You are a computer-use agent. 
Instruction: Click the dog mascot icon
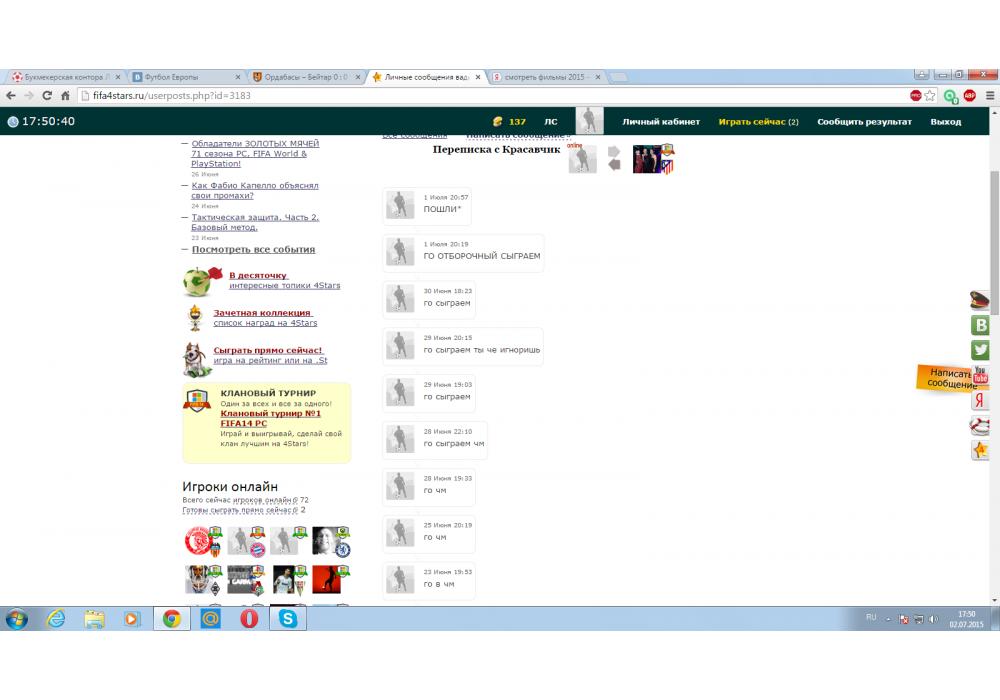pos(195,360)
